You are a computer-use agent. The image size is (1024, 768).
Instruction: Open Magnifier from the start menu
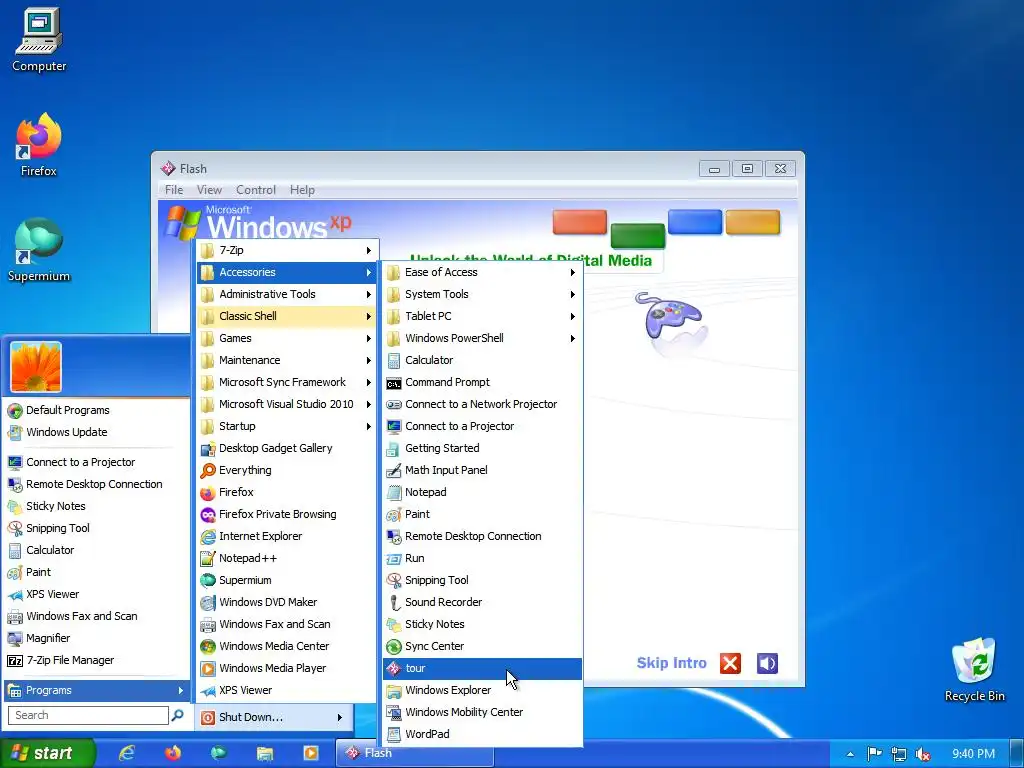point(96,638)
